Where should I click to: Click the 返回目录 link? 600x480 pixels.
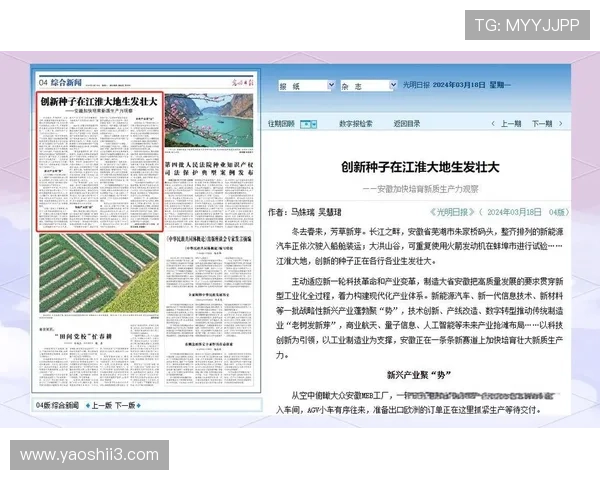point(406,124)
